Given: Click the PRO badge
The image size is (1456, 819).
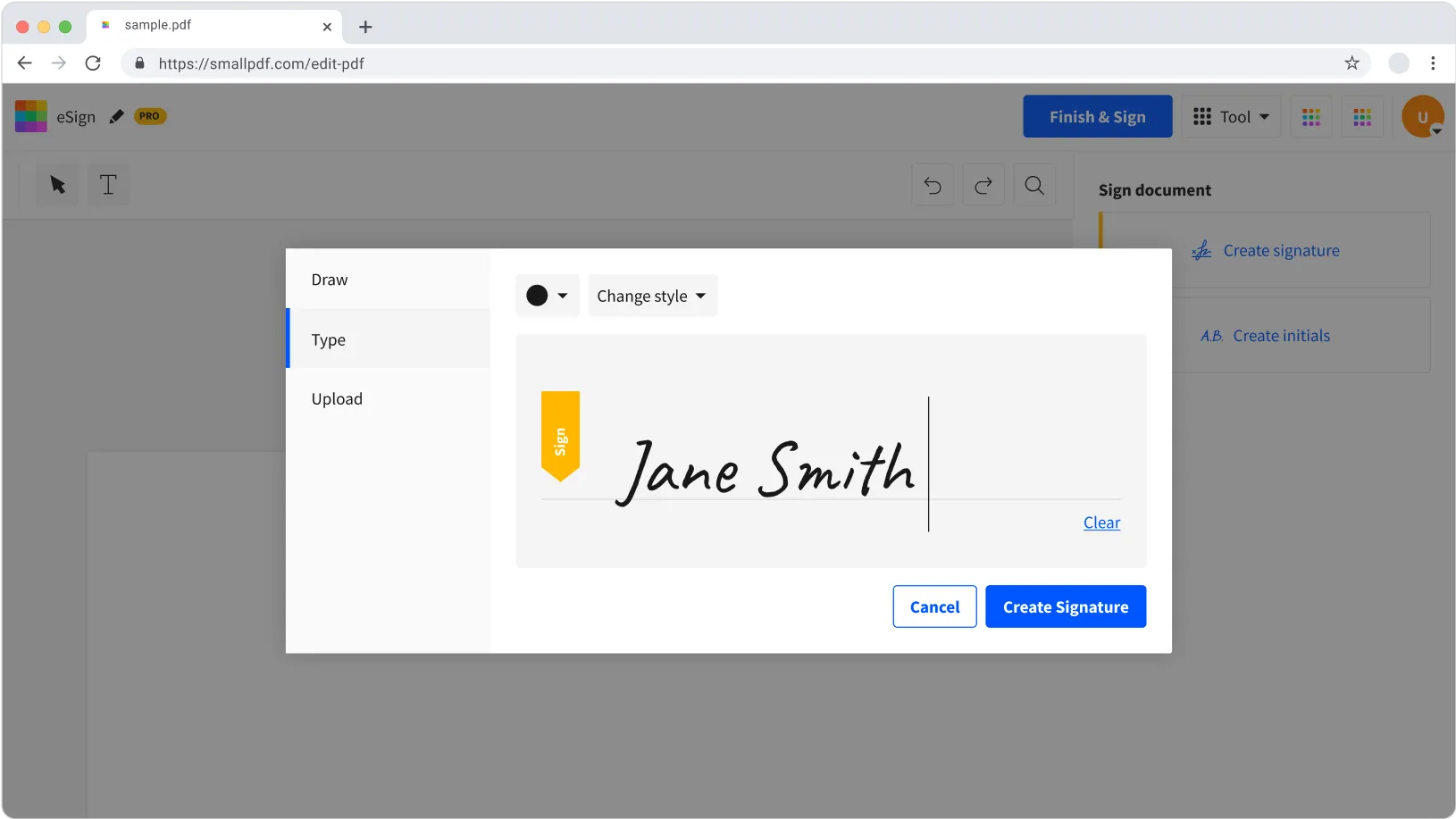Looking at the screenshot, I should (x=148, y=116).
